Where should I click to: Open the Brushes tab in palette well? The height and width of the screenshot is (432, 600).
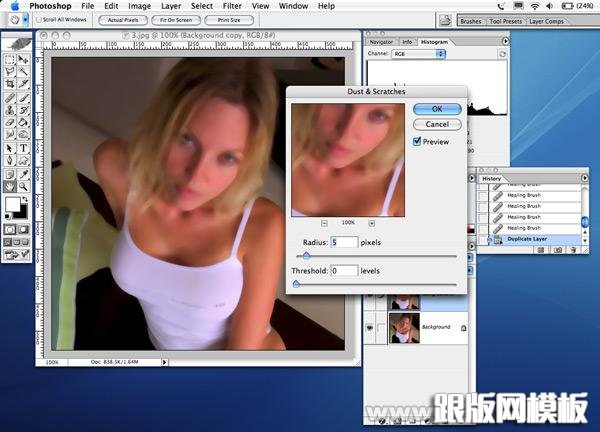click(x=471, y=21)
